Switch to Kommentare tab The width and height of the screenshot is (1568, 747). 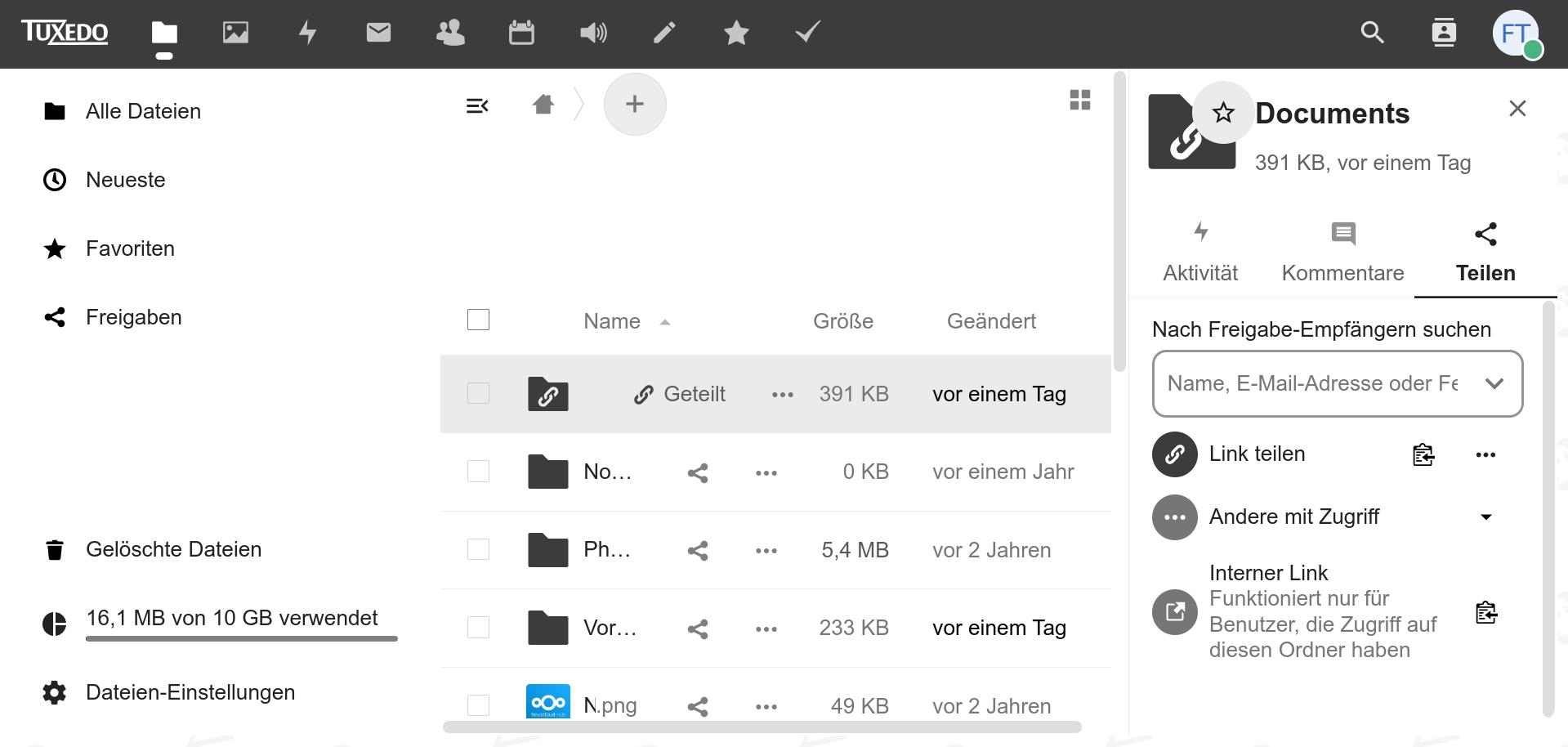tap(1342, 253)
